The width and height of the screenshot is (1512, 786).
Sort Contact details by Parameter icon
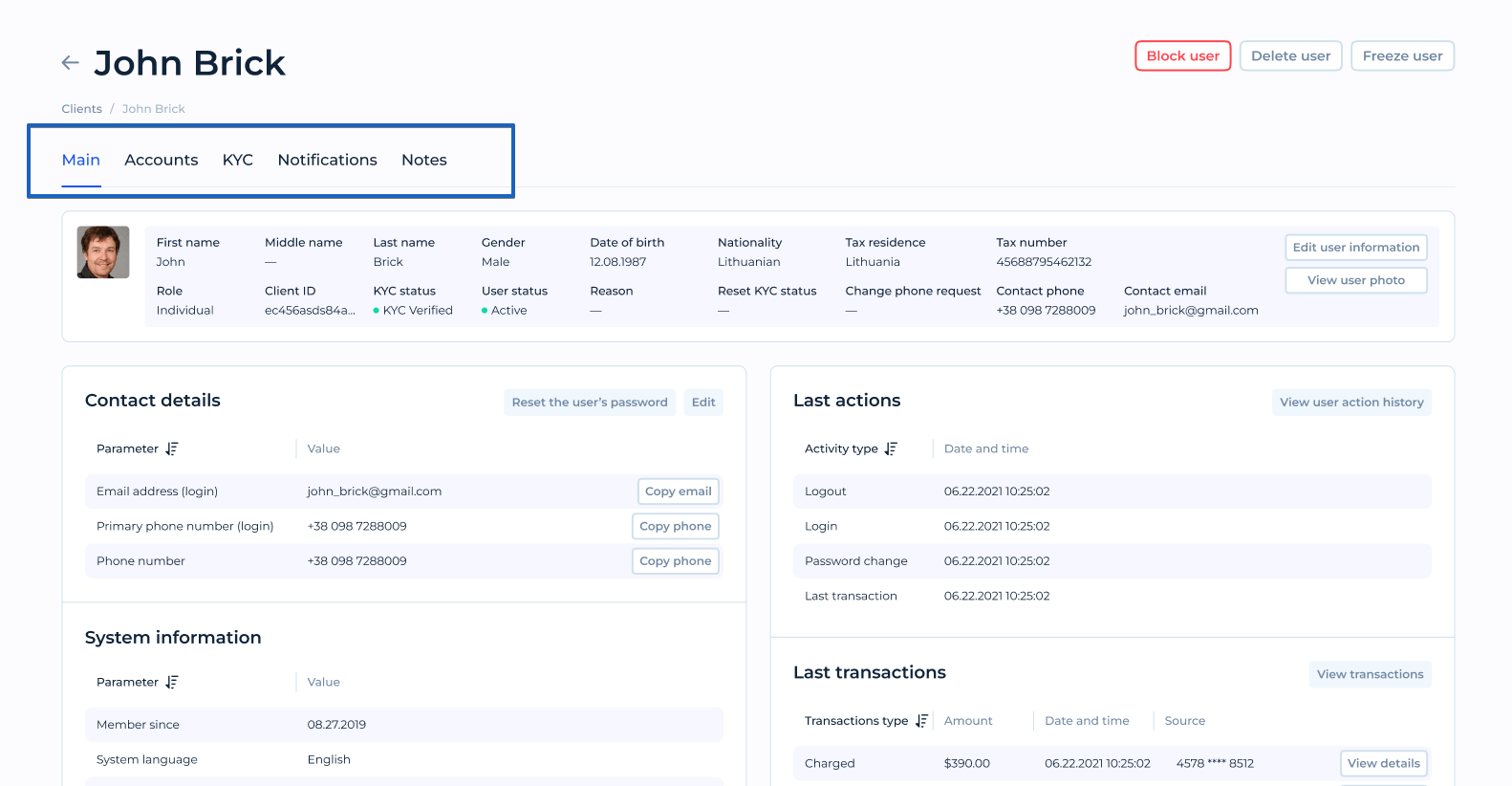(x=172, y=448)
